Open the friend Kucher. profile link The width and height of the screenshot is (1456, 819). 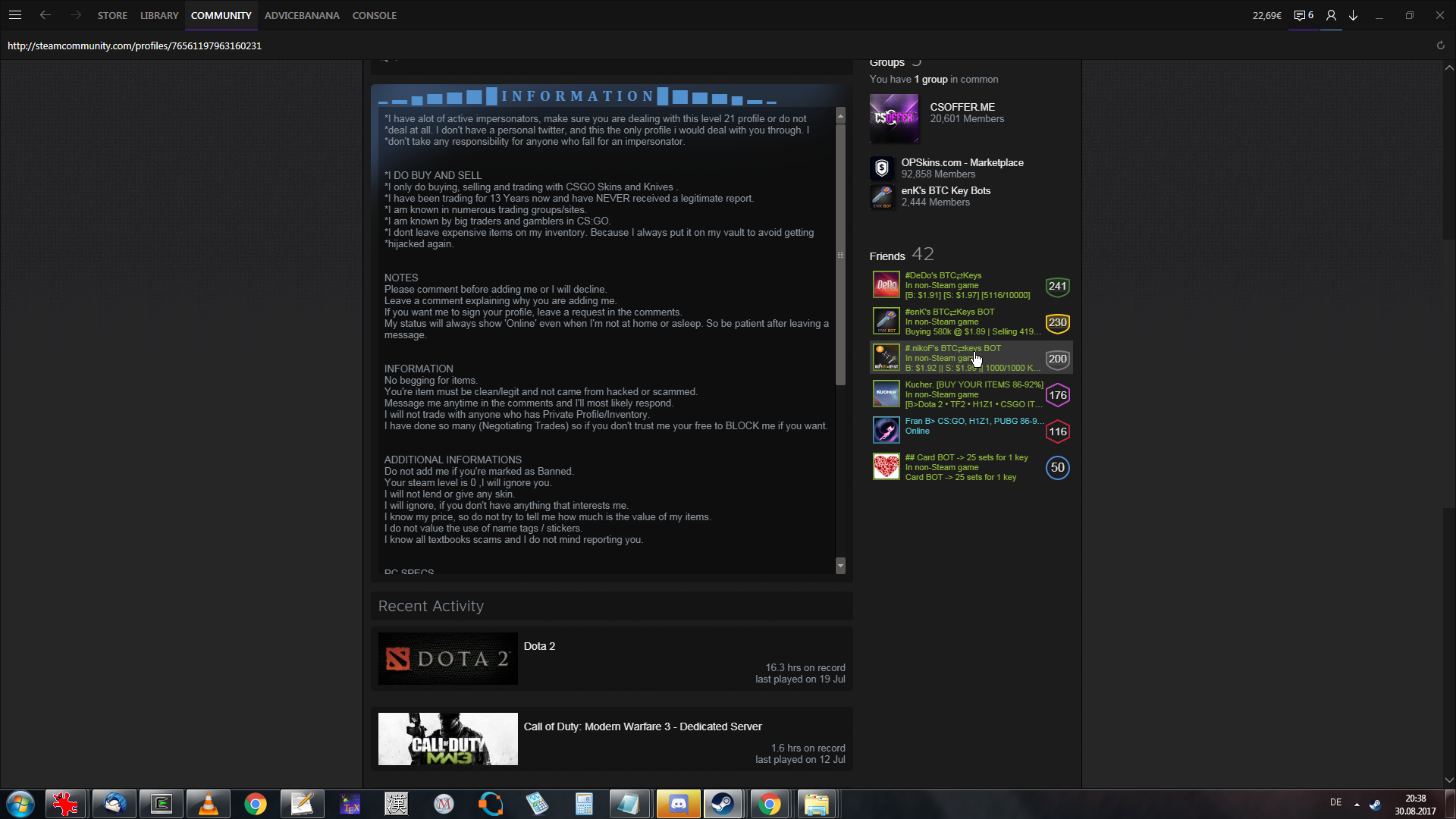(x=973, y=384)
